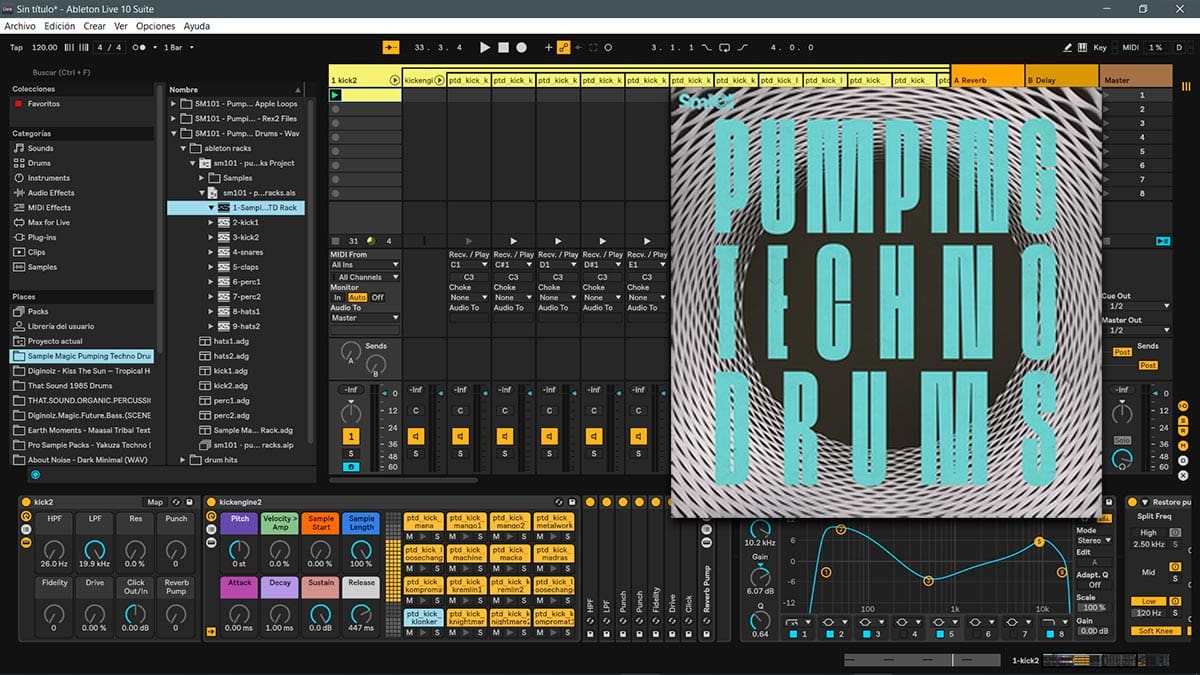Open the Crear menu
Viewport: 1200px width, 675px height.
(94, 26)
